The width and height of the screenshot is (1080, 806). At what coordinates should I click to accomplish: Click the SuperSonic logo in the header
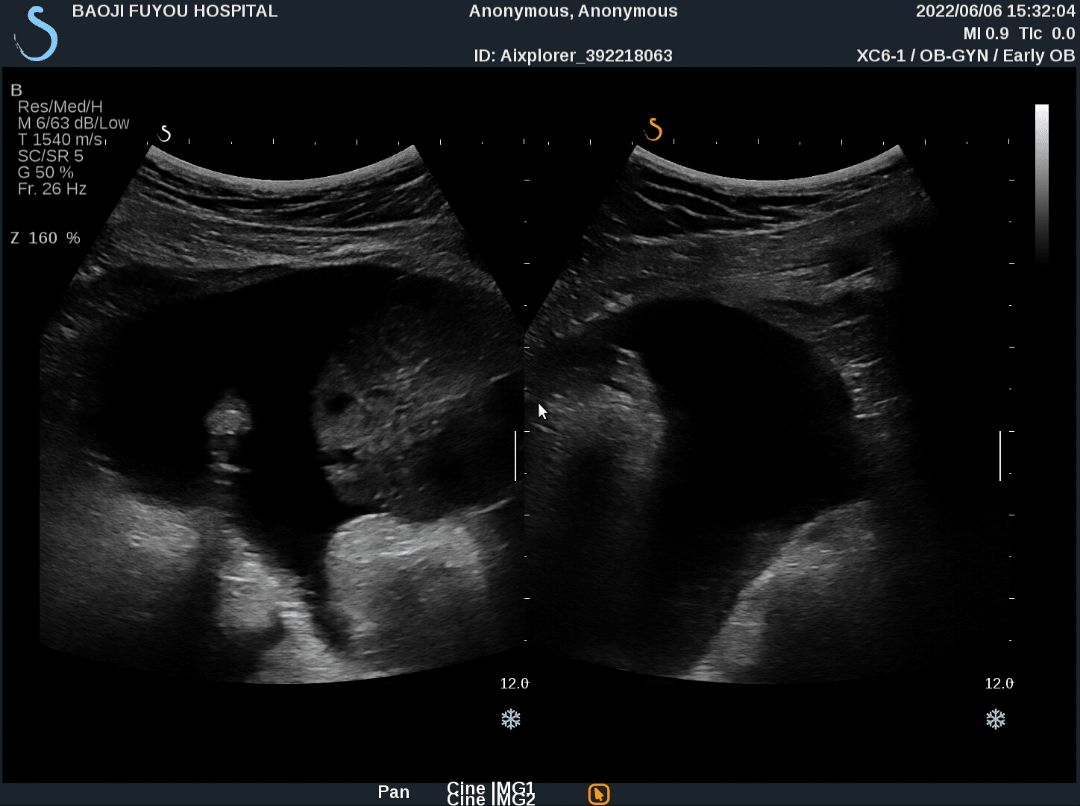[x=36, y=32]
